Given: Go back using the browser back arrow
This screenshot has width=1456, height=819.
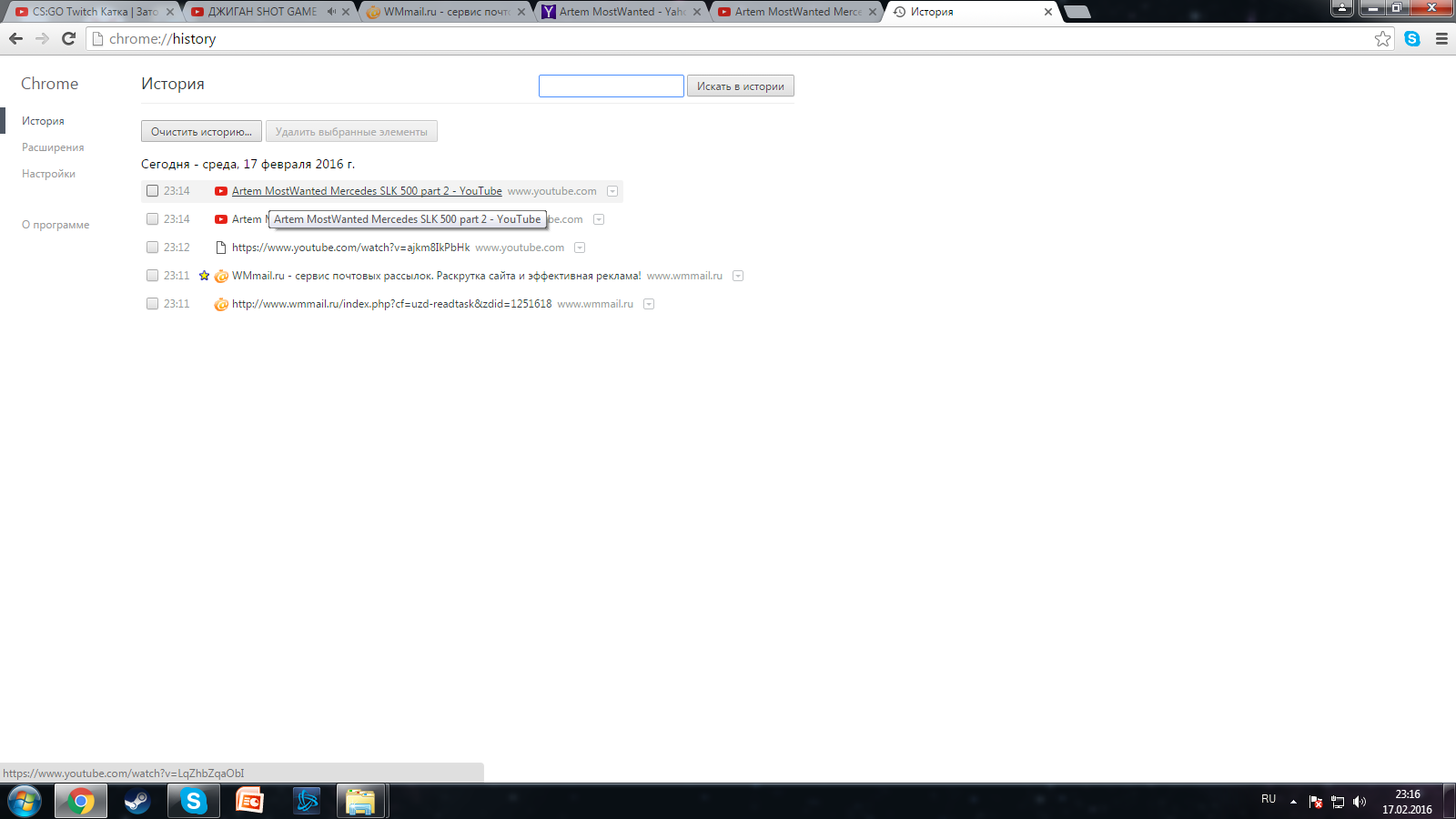Looking at the screenshot, I should pos(15,38).
